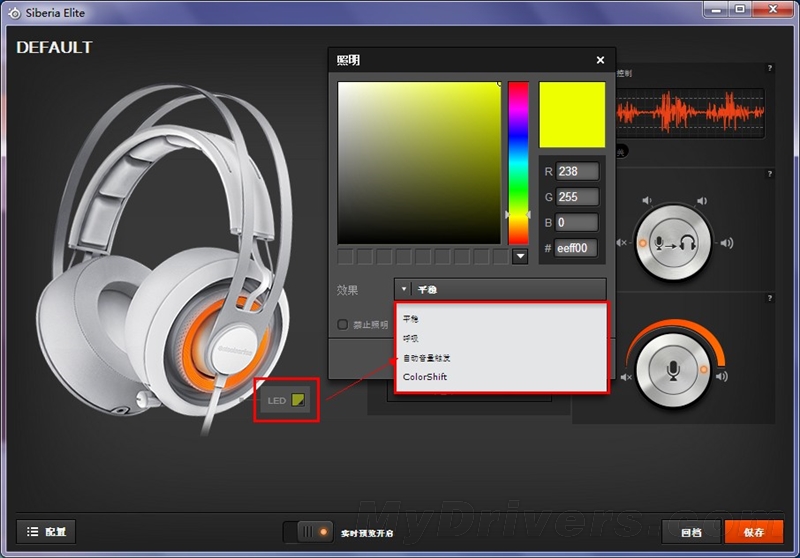Open help for the audio waveform panel
This screenshot has height=558, width=800.
click(x=769, y=68)
